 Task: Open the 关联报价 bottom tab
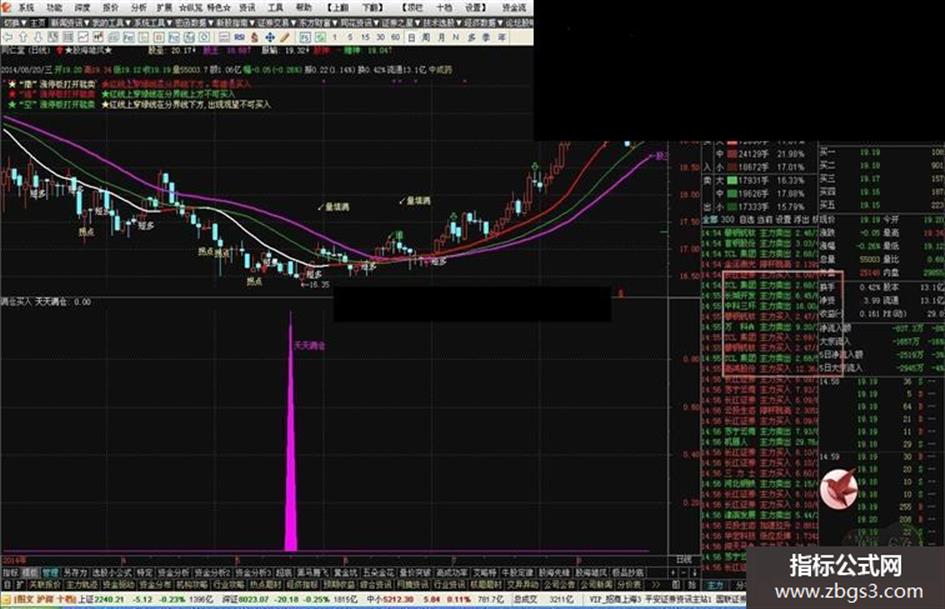pyautogui.click(x=45, y=585)
